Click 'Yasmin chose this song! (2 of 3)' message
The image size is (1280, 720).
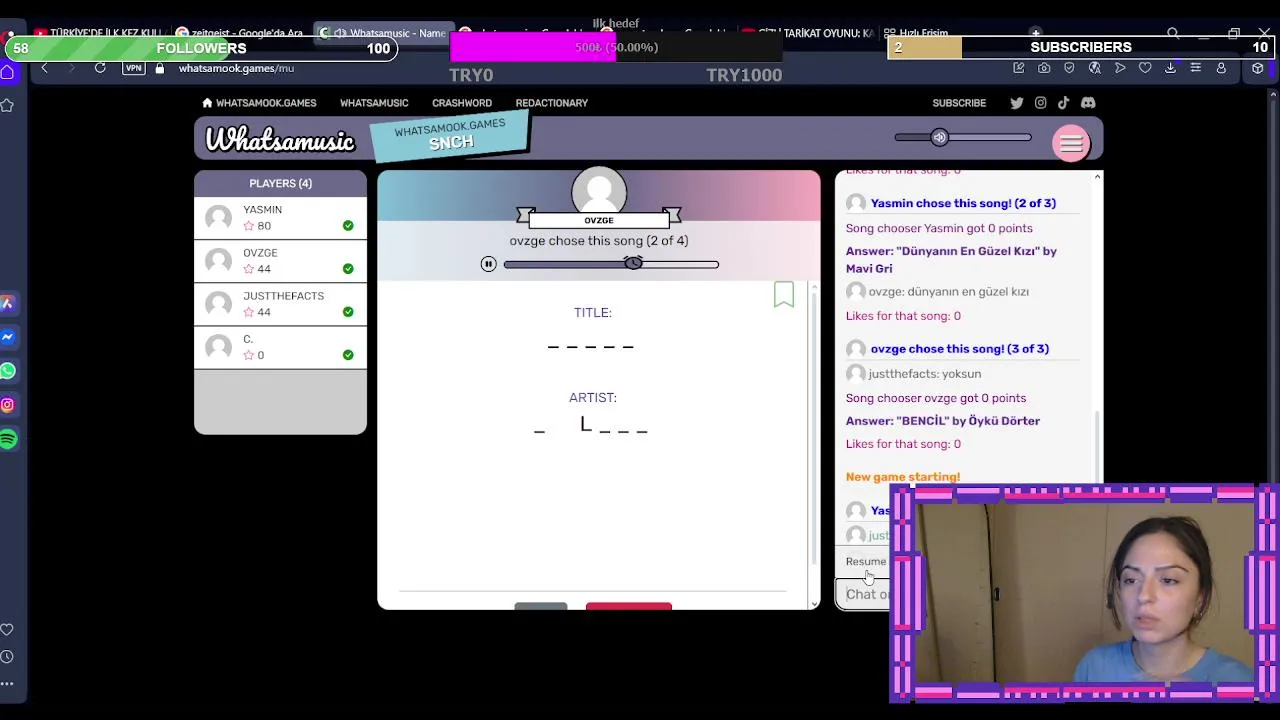point(963,203)
